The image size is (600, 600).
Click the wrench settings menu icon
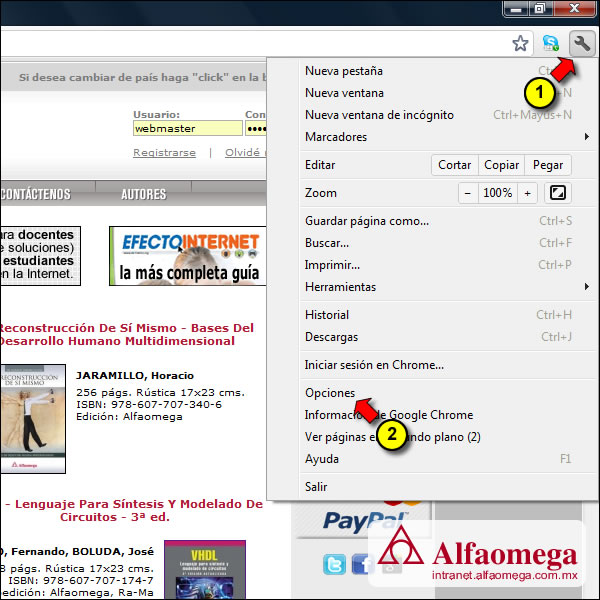point(582,44)
